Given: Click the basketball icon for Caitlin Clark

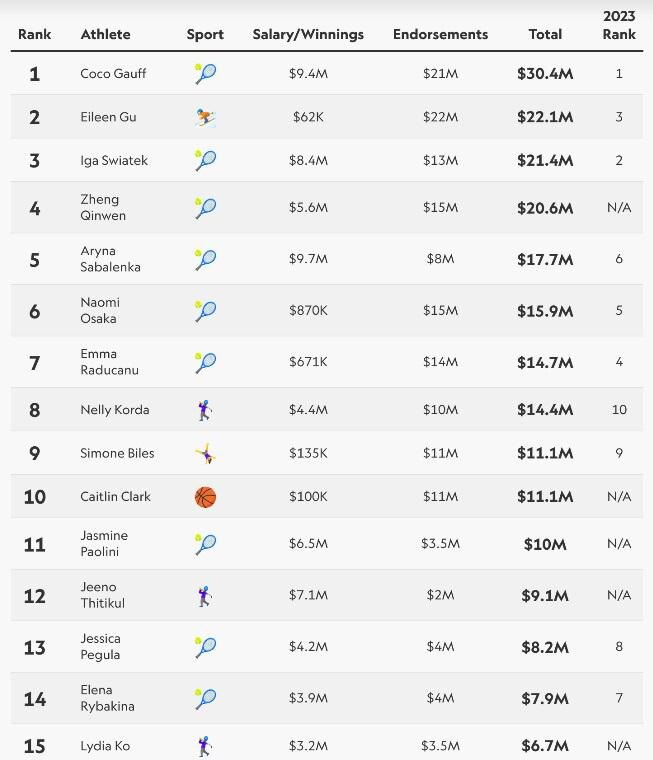Looking at the screenshot, I should [x=206, y=497].
